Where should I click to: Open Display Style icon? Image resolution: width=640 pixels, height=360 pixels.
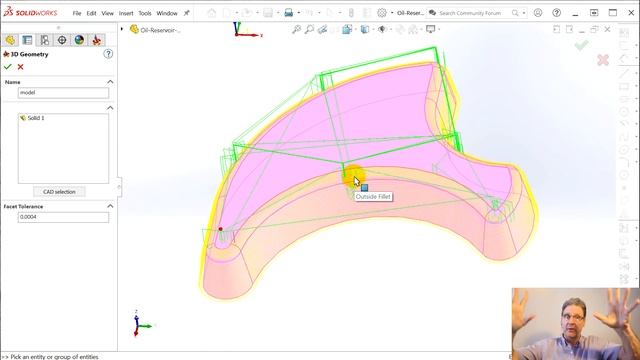tap(364, 29)
